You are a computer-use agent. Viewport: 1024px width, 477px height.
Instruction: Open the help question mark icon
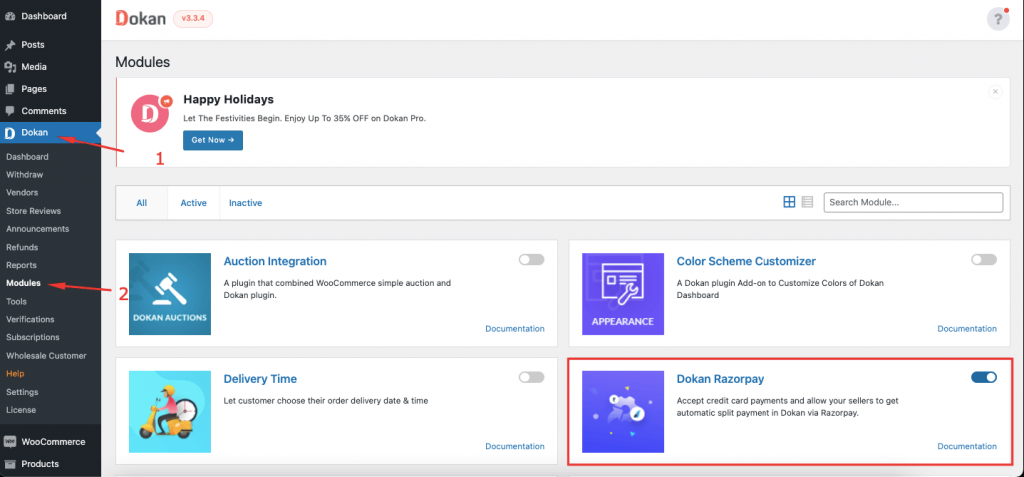[x=997, y=19]
